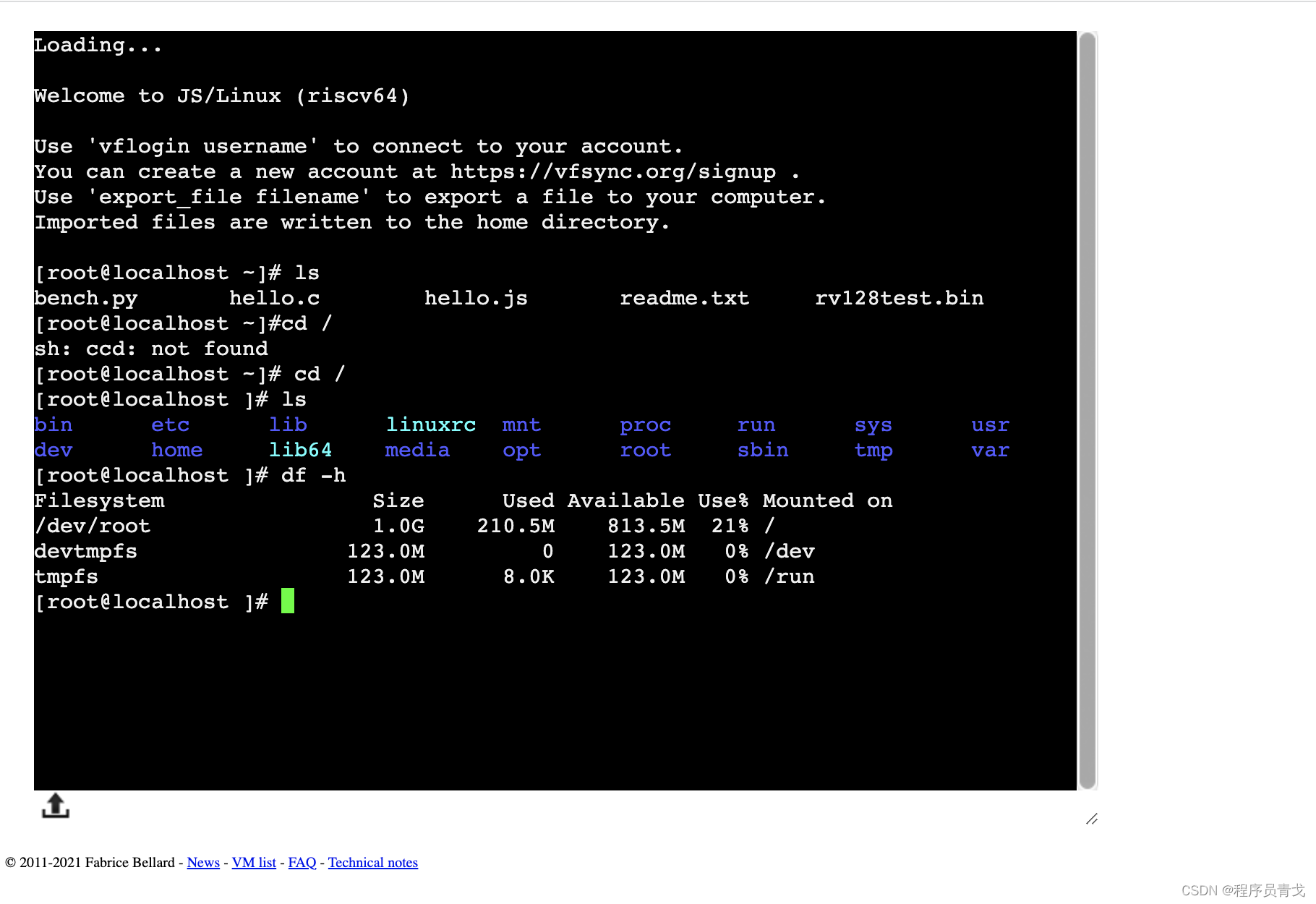Click the 813.5M available value

646,526
